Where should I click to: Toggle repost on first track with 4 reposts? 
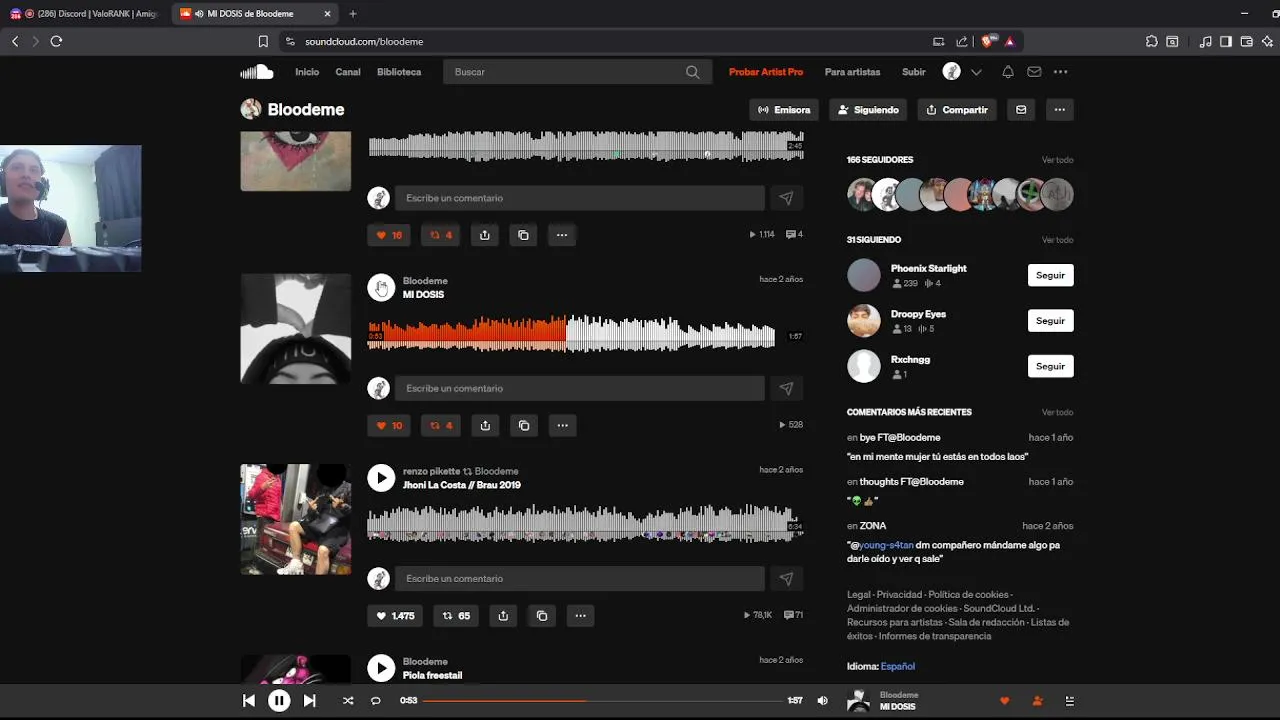coord(441,235)
